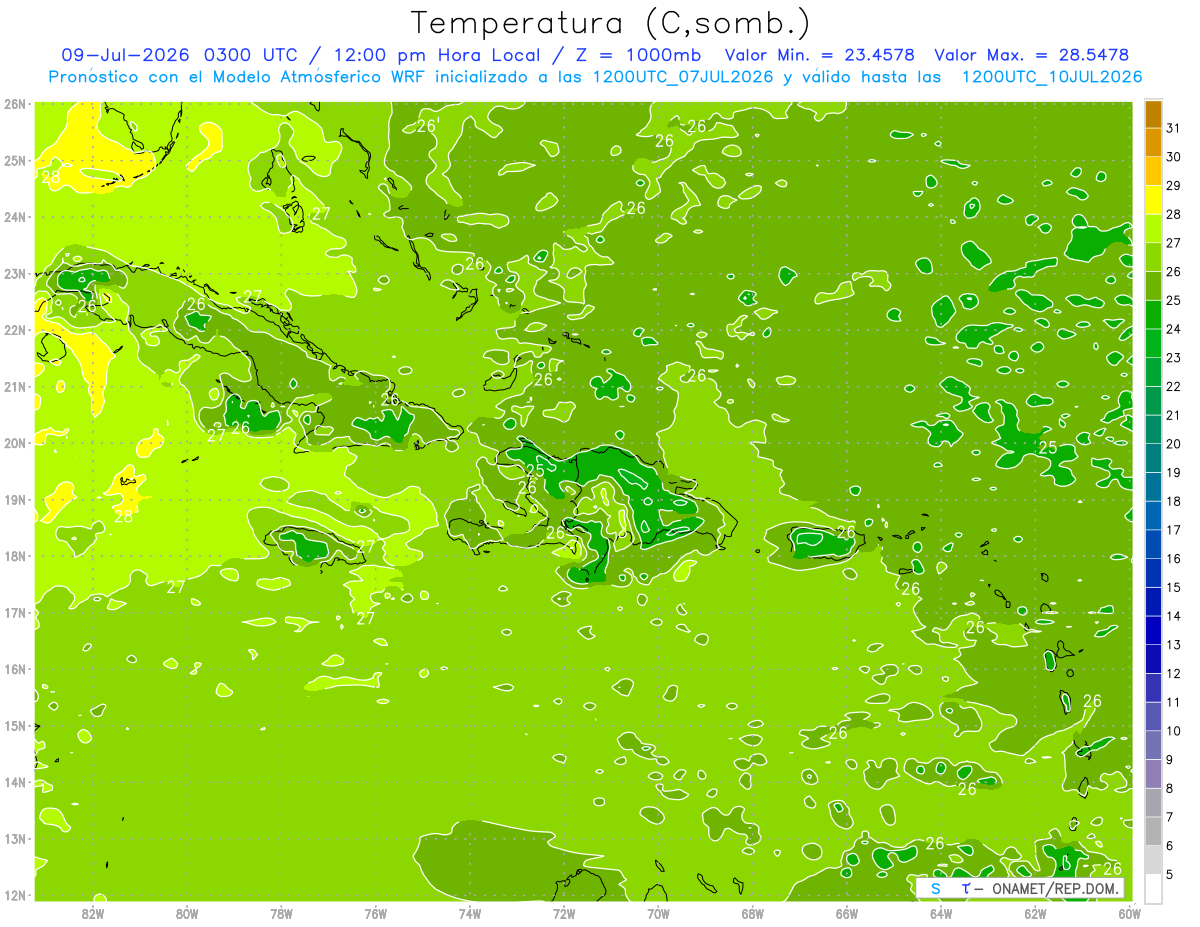Click the '09-Jul-2026 0300 UTC' date text
Image resolution: width=1200 pixels, height=927 pixels.
178,55
